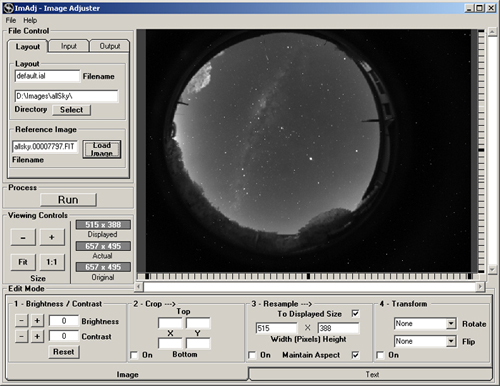Click the Brightness value field

[64, 321]
